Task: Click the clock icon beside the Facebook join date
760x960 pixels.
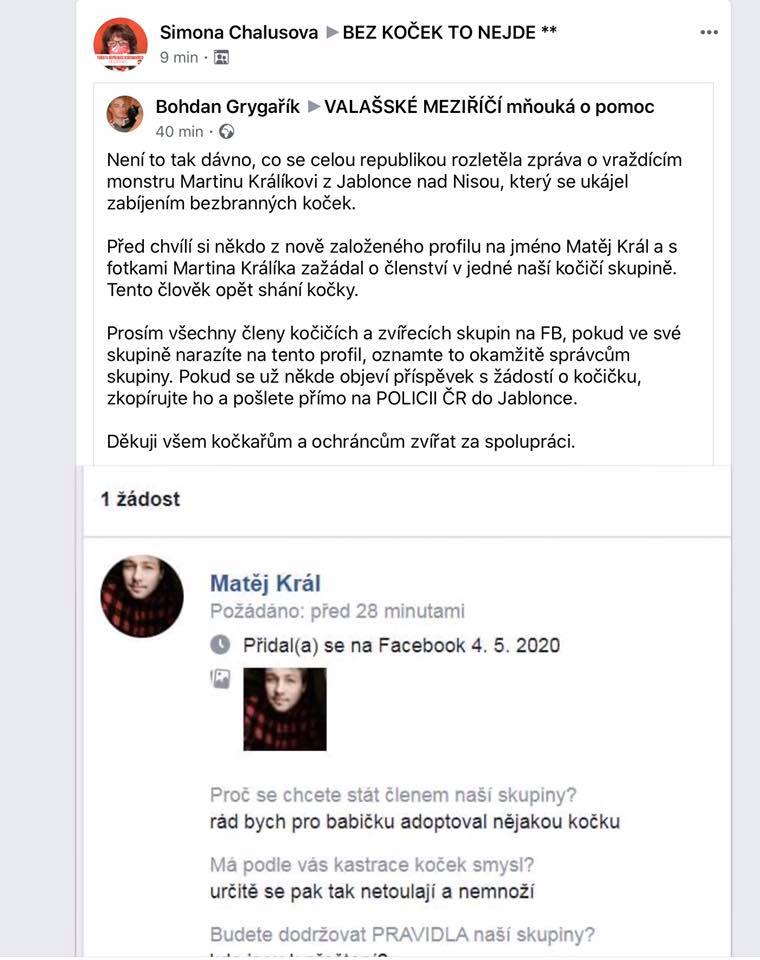Action: tap(220, 644)
